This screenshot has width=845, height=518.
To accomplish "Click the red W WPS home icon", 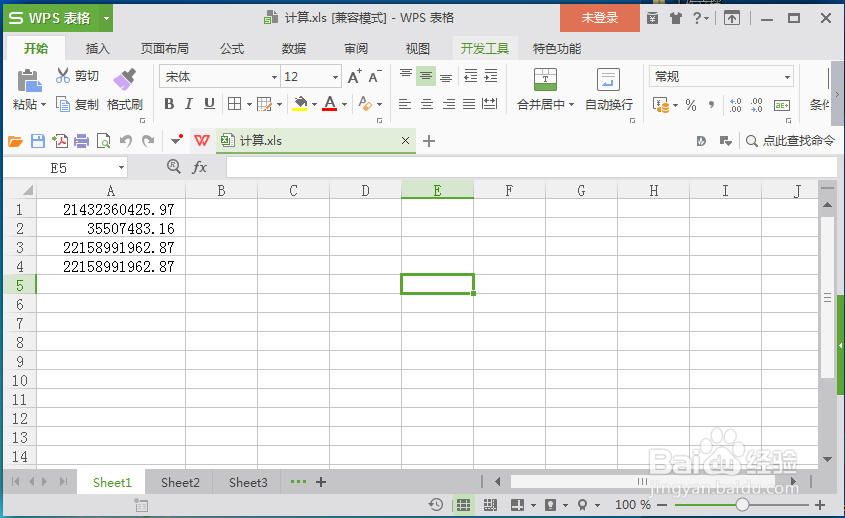I will click(x=202, y=141).
